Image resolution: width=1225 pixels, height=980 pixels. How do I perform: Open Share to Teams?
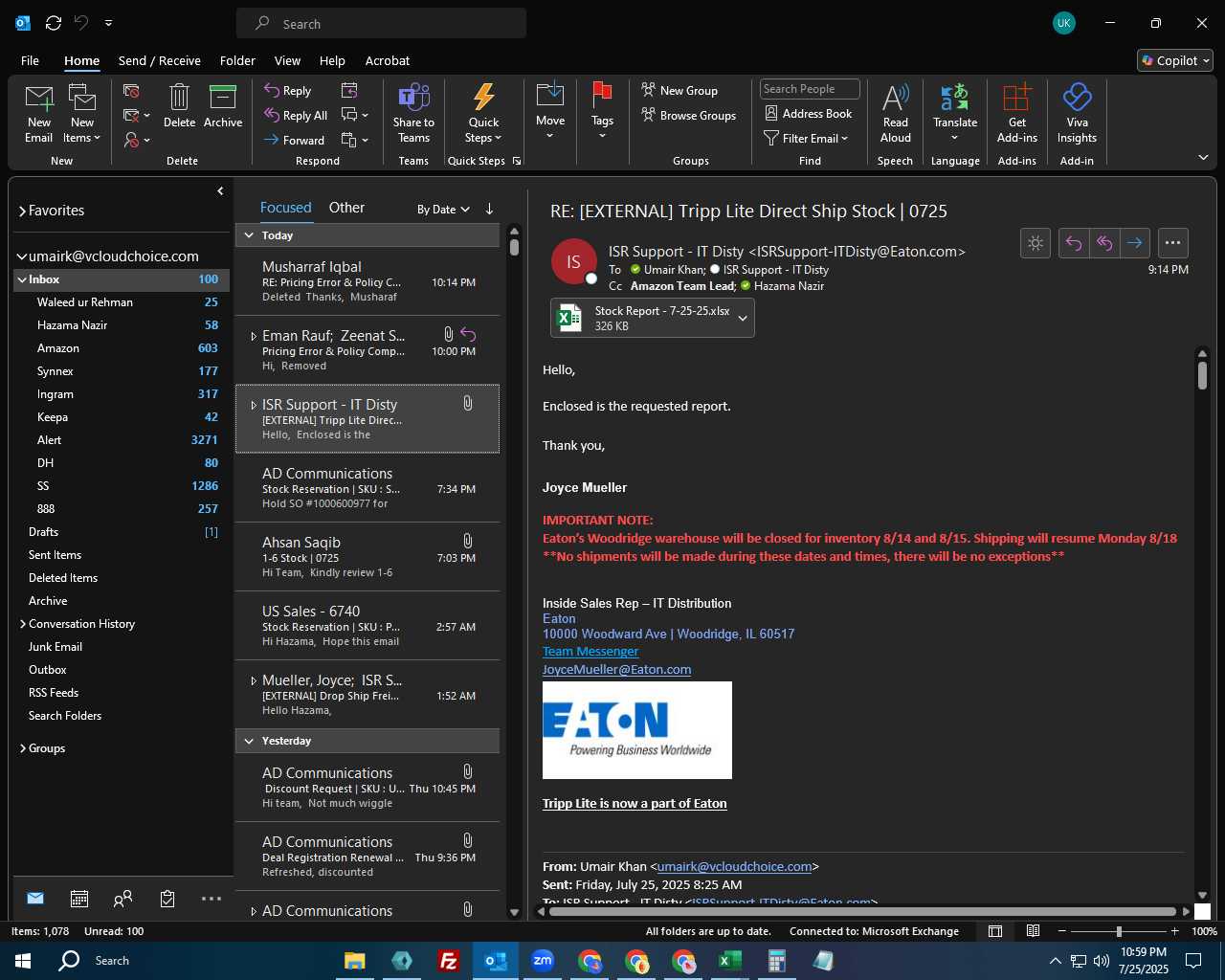(413, 113)
